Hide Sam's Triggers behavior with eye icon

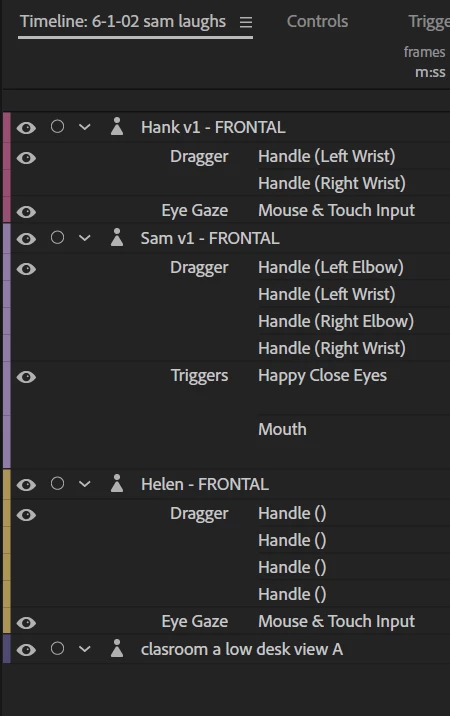(x=26, y=377)
